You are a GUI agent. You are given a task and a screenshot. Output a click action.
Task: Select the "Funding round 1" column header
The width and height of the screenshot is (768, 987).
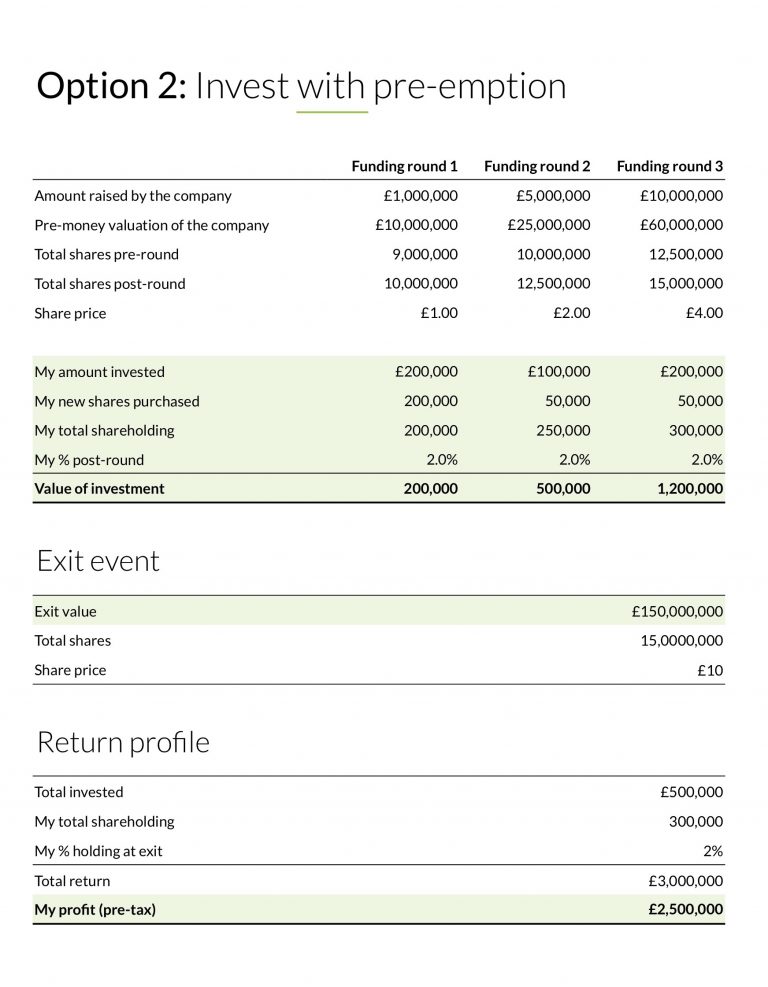coord(404,166)
